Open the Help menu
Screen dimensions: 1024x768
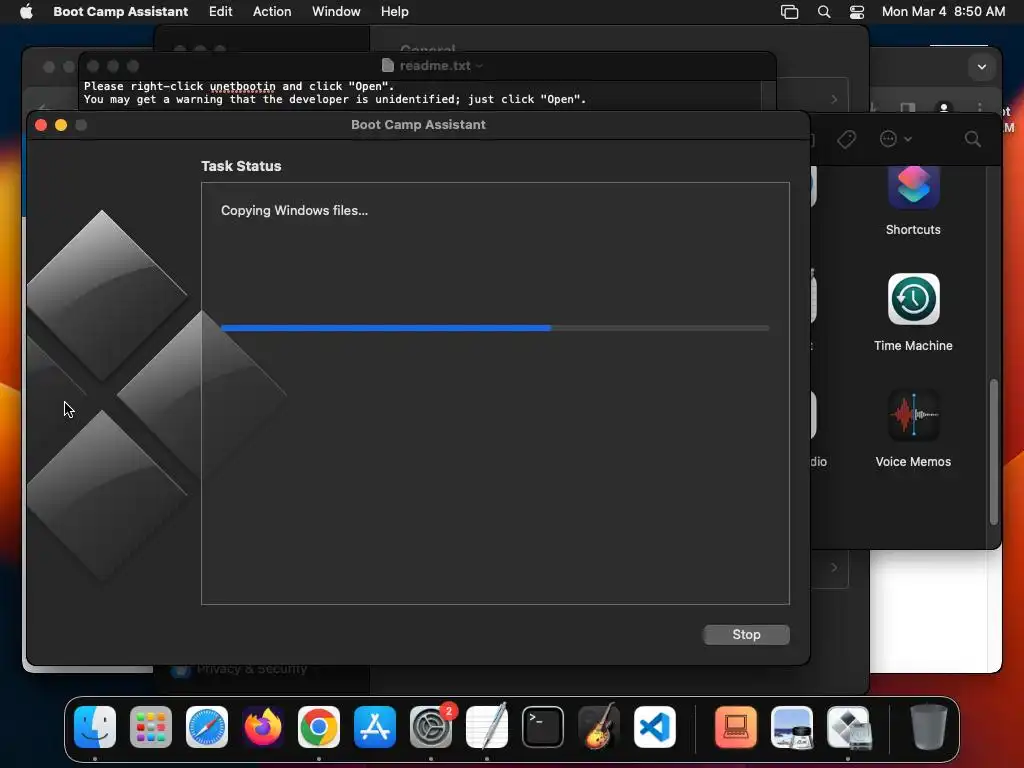[394, 11]
